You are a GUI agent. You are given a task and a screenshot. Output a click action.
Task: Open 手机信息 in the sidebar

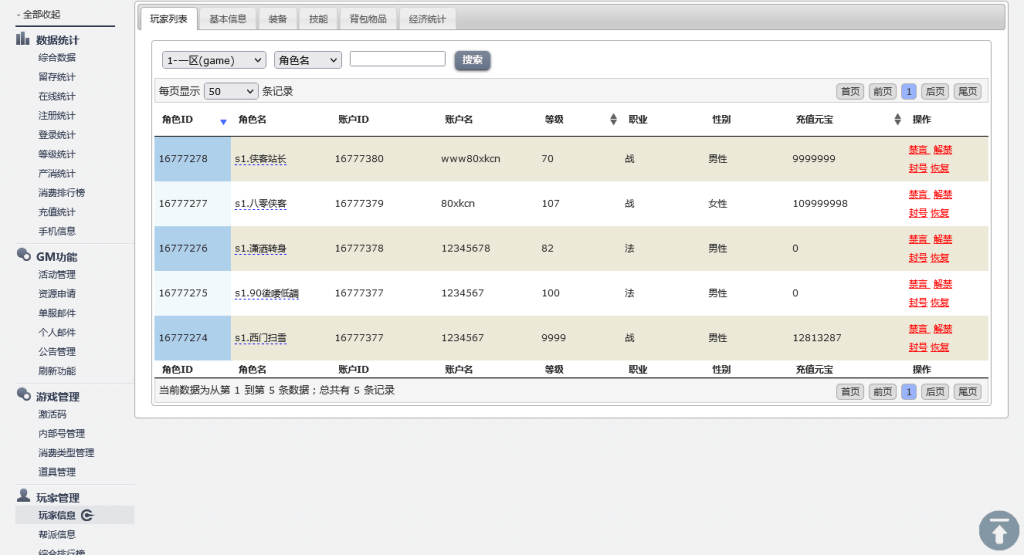[57, 231]
